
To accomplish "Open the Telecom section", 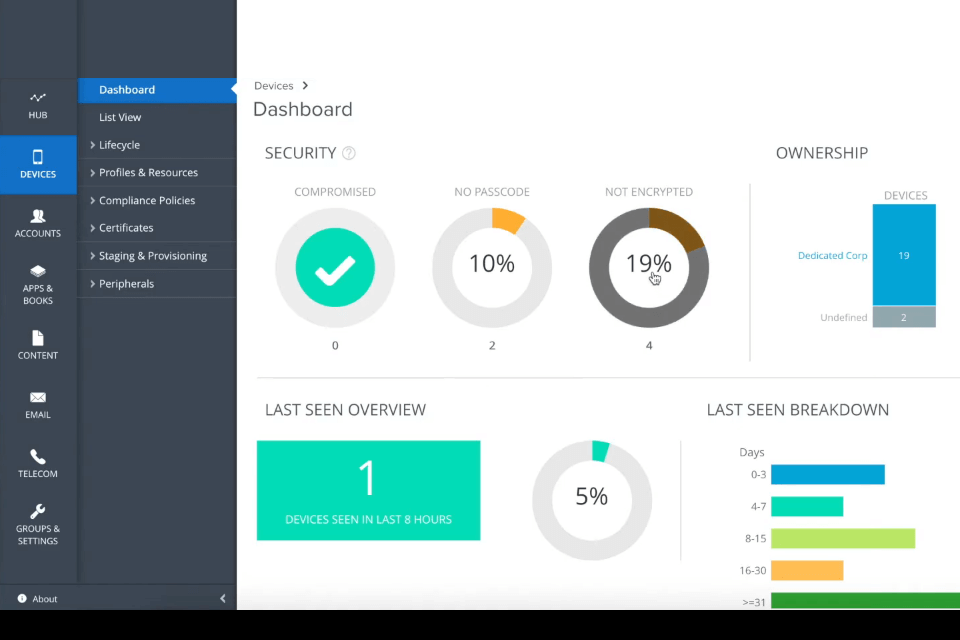I will pyautogui.click(x=38, y=463).
